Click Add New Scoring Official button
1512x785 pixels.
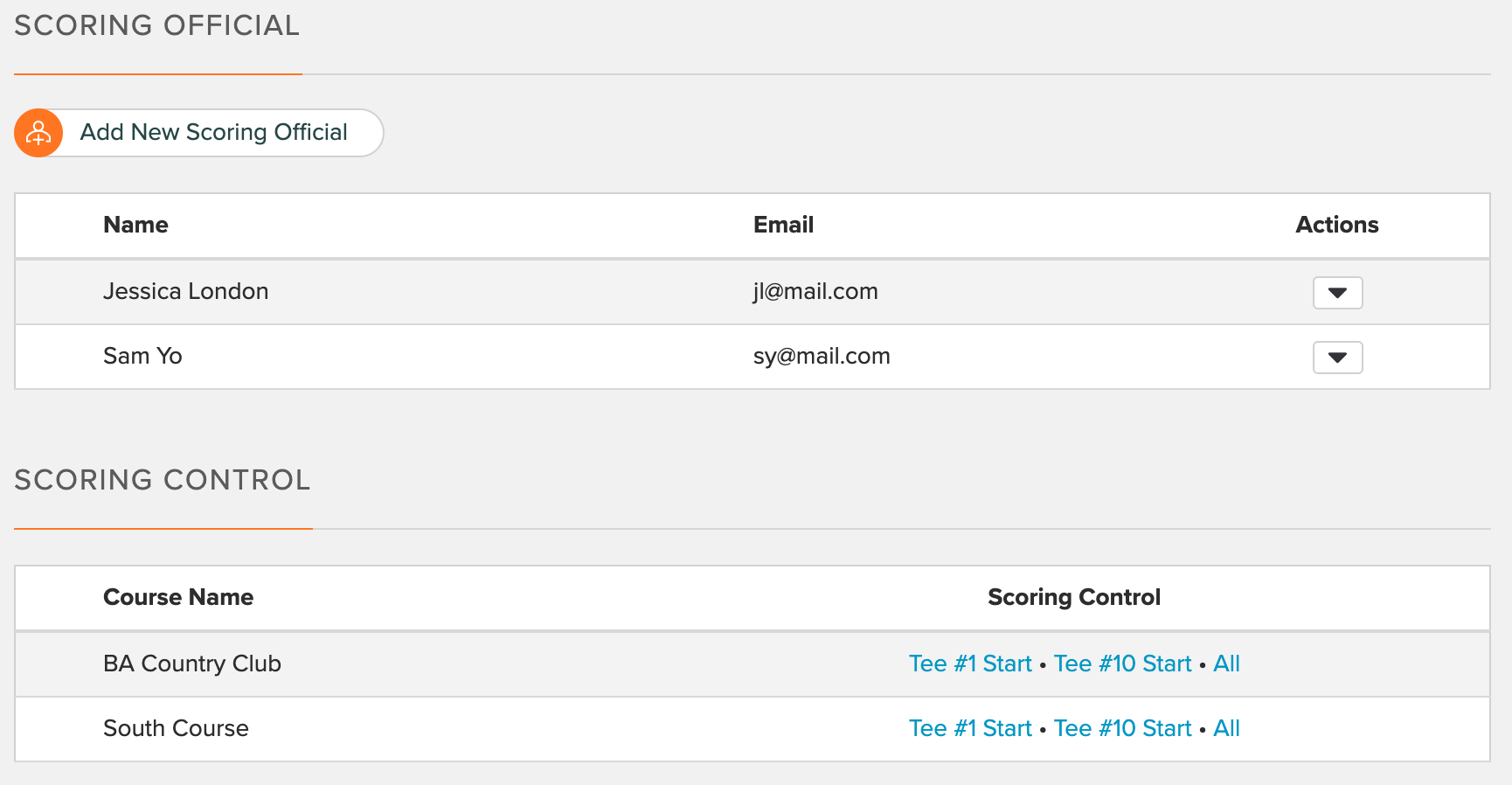[199, 133]
